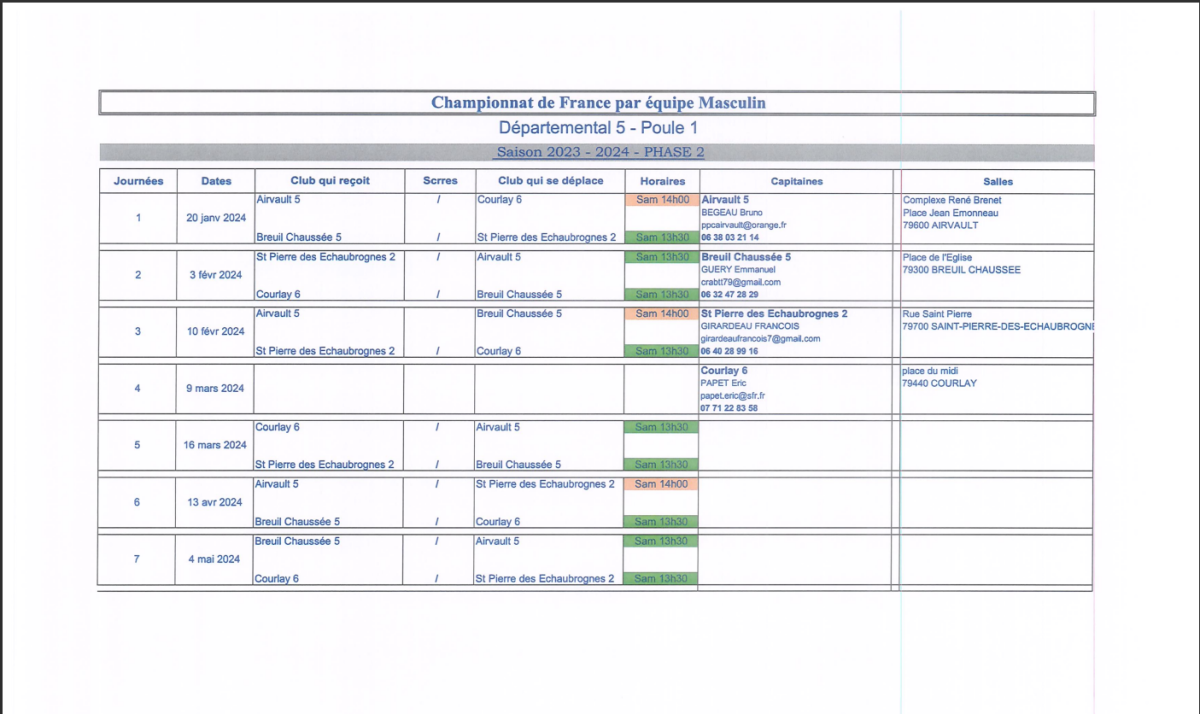Click the Journées column header
Screen dimensions: 1200x714
(x=138, y=181)
